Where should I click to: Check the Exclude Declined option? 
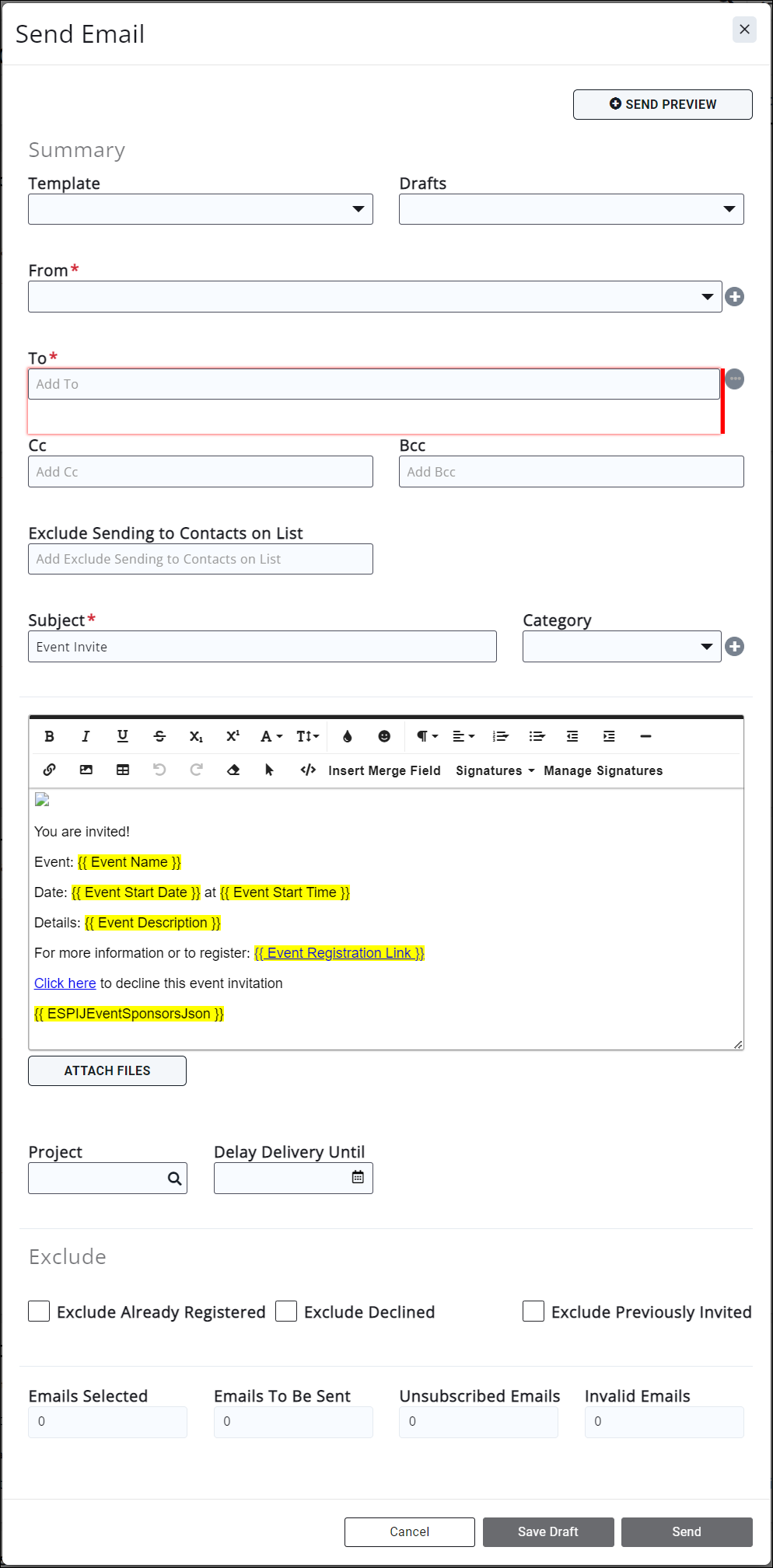tap(286, 1311)
